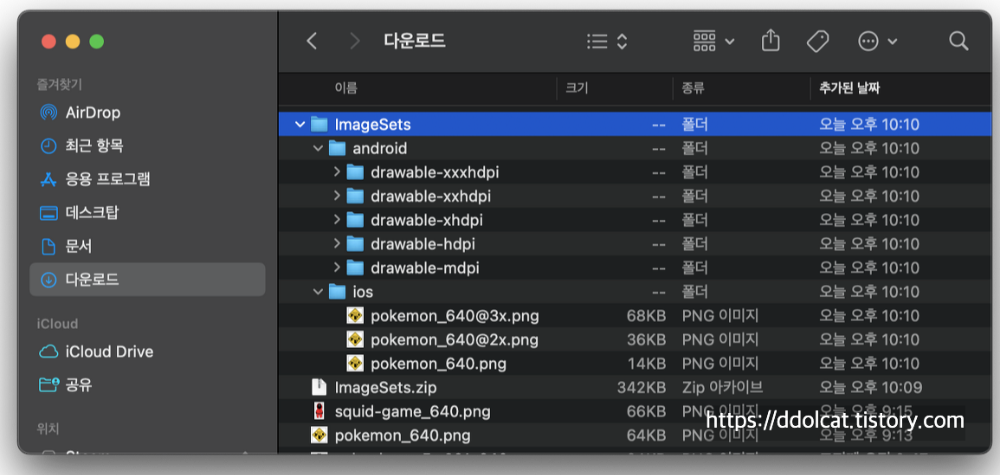This screenshot has height=475, width=1000.
Task: Expand the drawable-xxxhdpi folder
Action: point(336,172)
